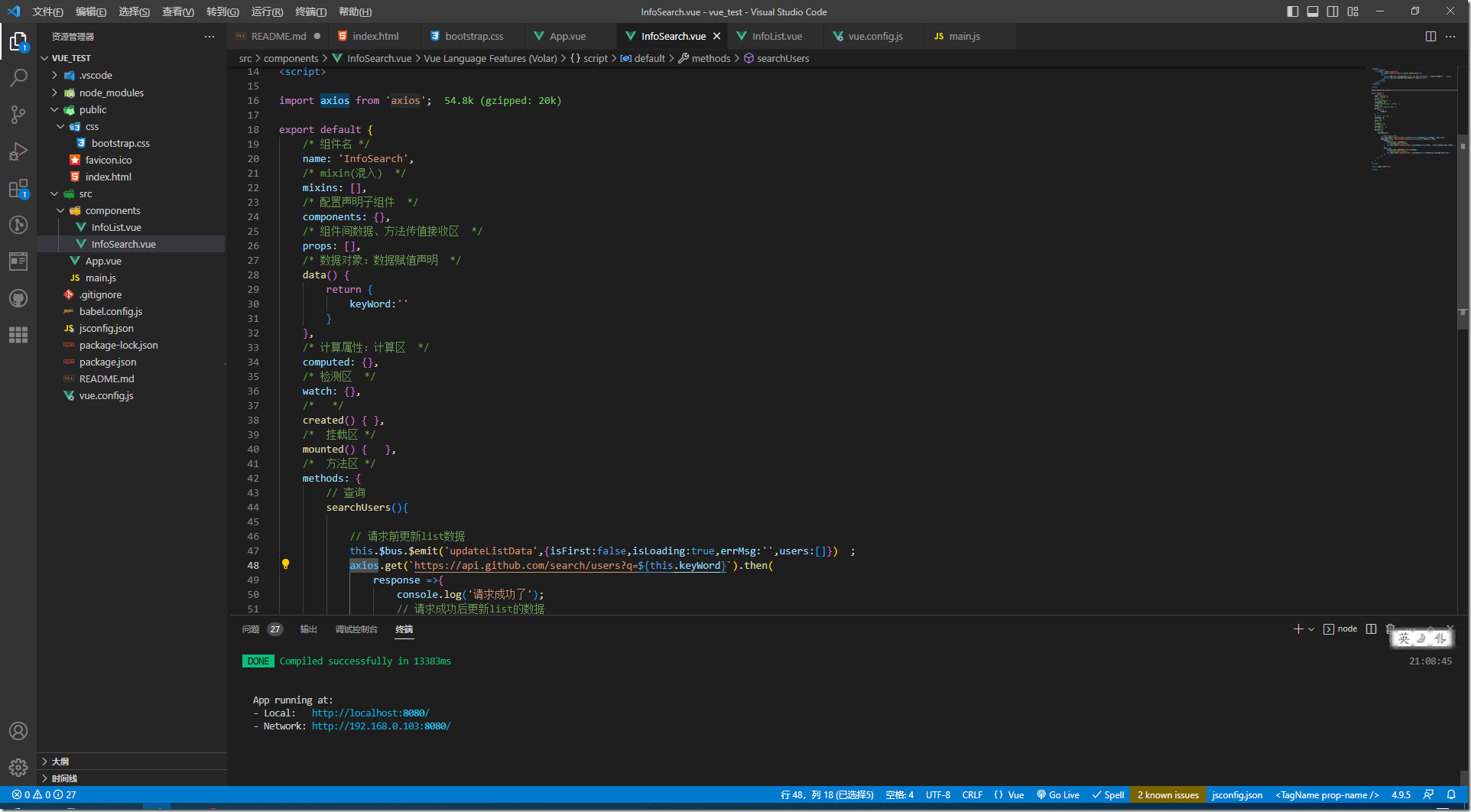
Task: Switch to the 输出 output panel tab
Action: [x=309, y=629]
